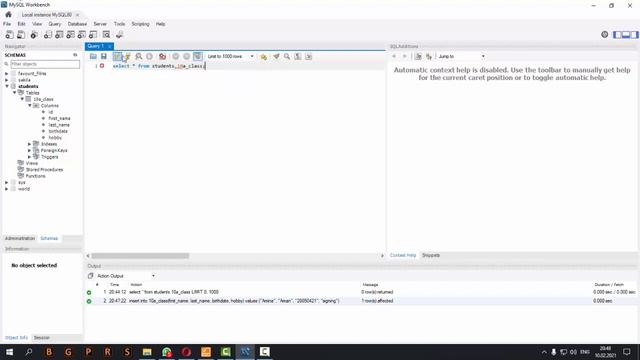Toggle stop execution on error
The width and height of the screenshot is (640, 360).
point(162,56)
